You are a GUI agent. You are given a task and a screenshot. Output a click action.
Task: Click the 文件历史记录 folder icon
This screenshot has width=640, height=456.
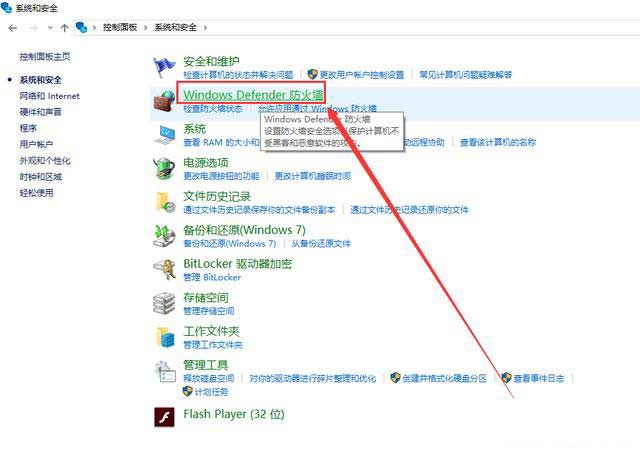pyautogui.click(x=164, y=202)
